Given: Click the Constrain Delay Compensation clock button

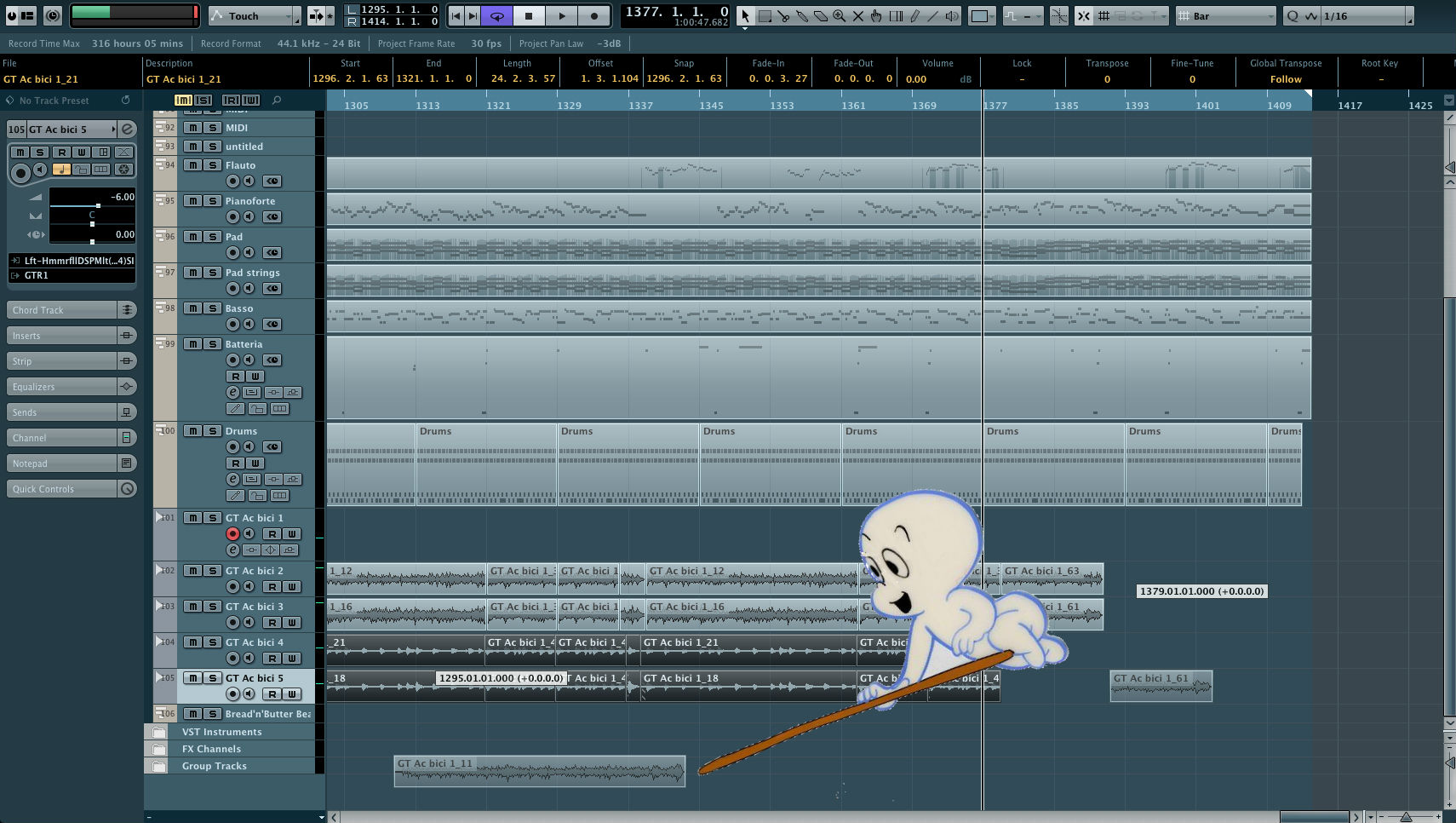Looking at the screenshot, I should point(53,15).
